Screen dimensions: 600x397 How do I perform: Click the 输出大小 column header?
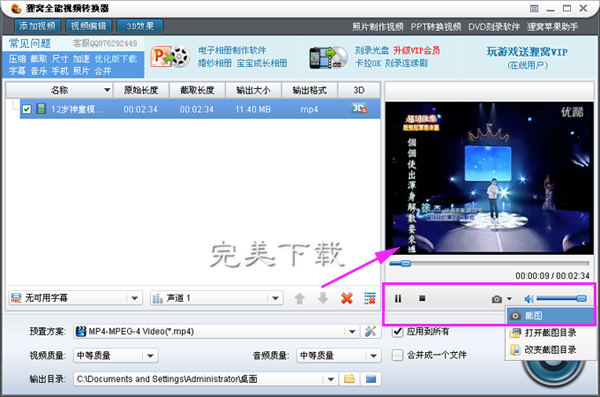click(x=253, y=90)
